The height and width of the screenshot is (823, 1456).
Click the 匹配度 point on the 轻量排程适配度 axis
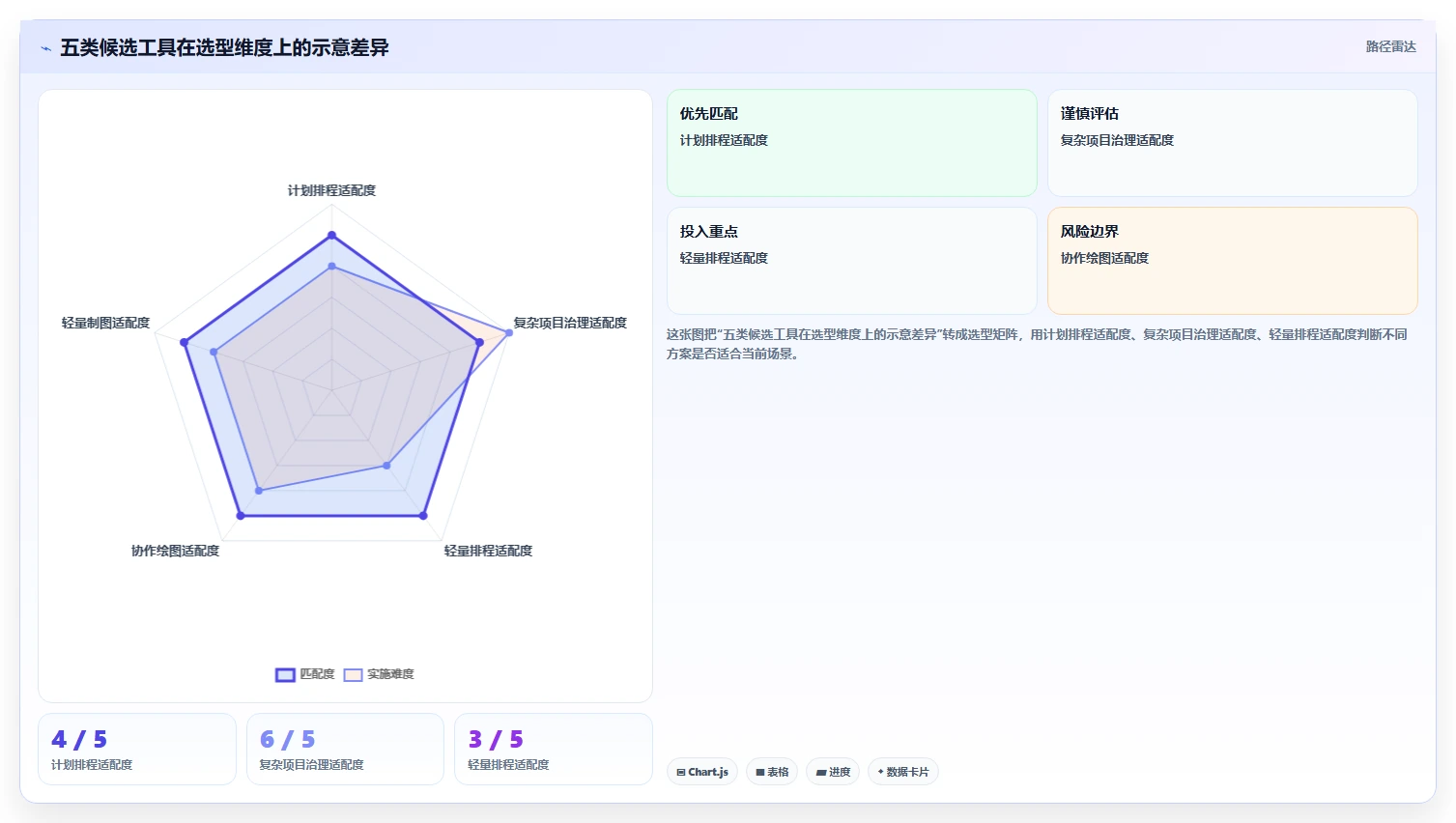[423, 516]
